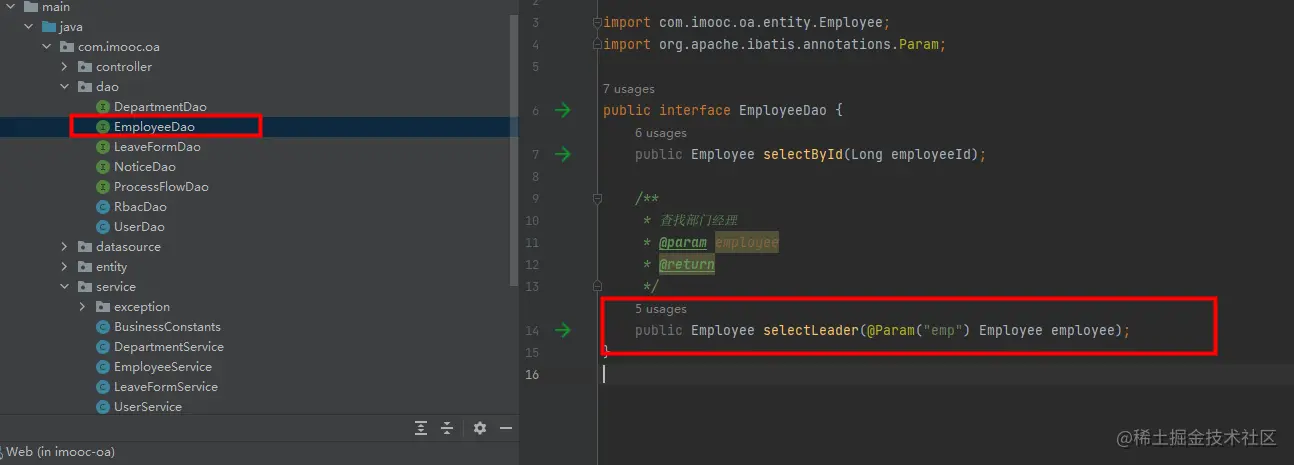Hide the tool window with minus icon
The width and height of the screenshot is (1294, 465).
pyautogui.click(x=506, y=428)
